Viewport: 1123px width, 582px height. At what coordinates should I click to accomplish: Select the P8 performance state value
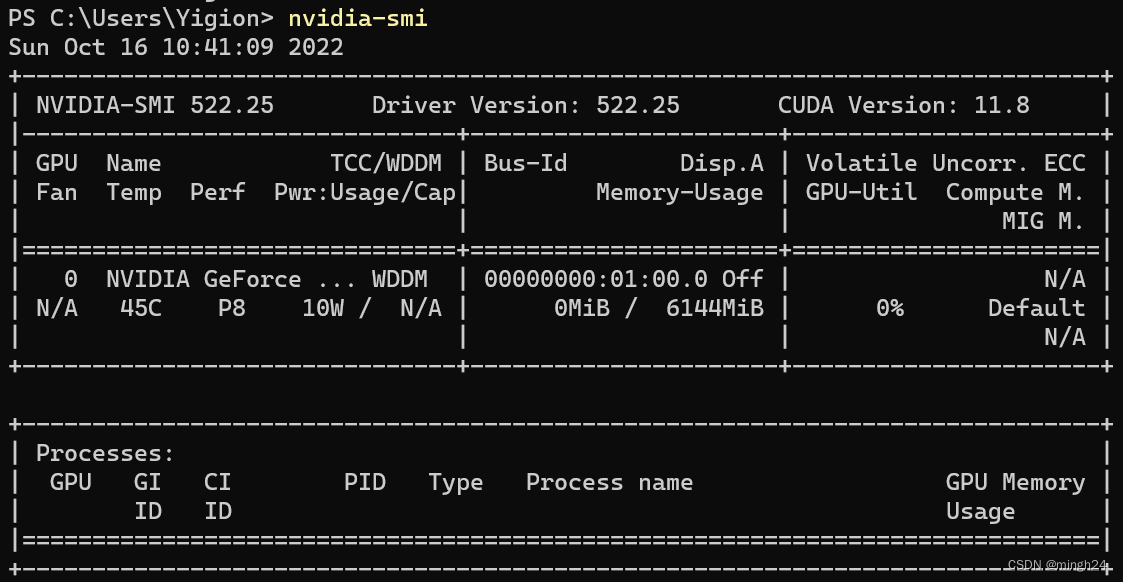tap(232, 309)
